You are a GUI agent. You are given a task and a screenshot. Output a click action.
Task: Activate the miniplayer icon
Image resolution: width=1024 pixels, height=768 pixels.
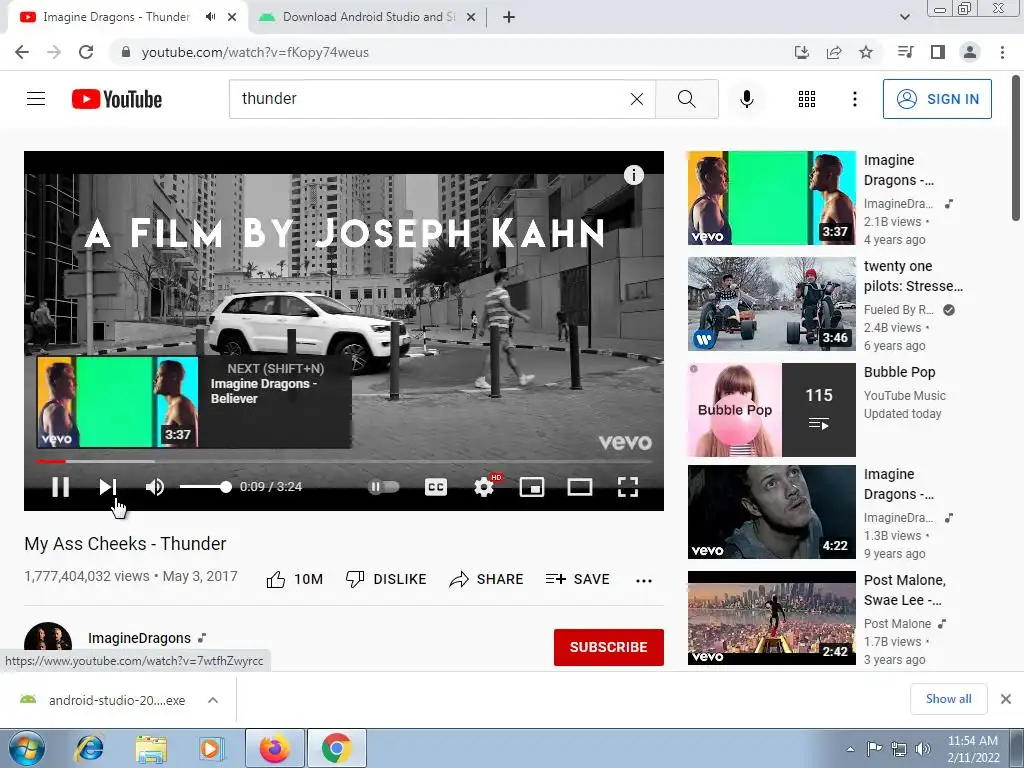pyautogui.click(x=532, y=487)
